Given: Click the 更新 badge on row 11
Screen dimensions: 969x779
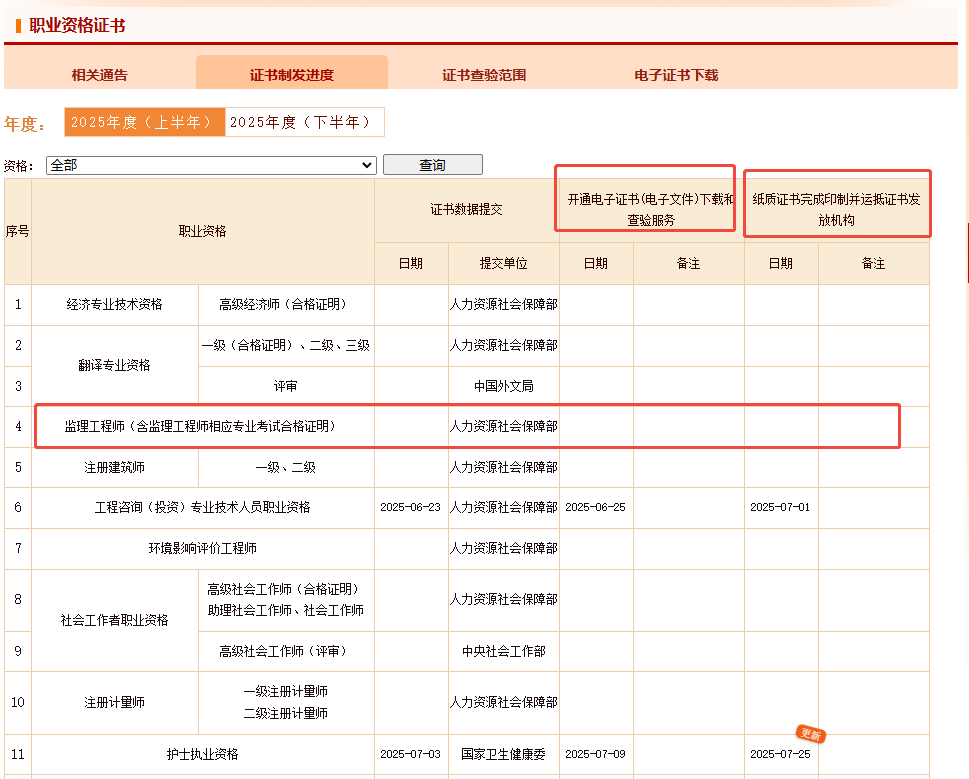Looking at the screenshot, I should 811,734.
